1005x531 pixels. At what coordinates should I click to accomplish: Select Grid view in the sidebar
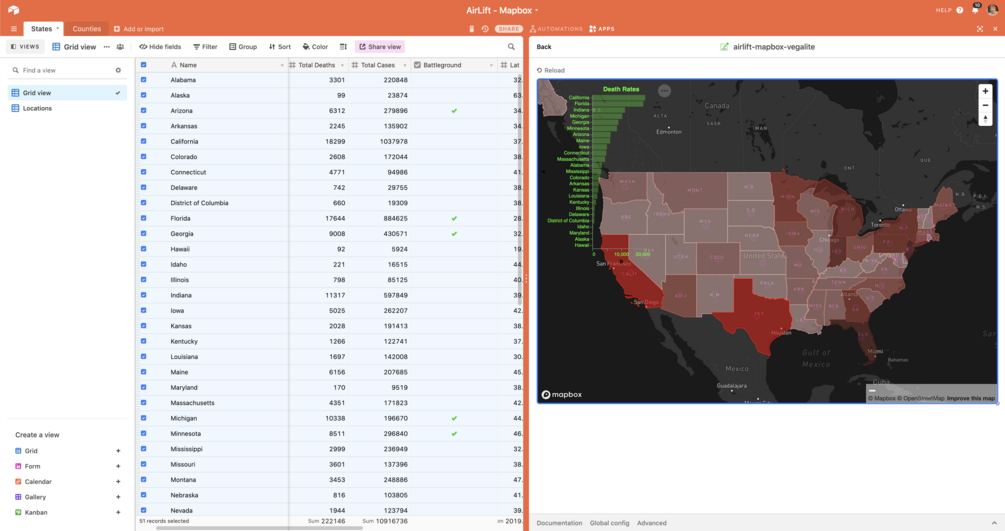click(67, 93)
